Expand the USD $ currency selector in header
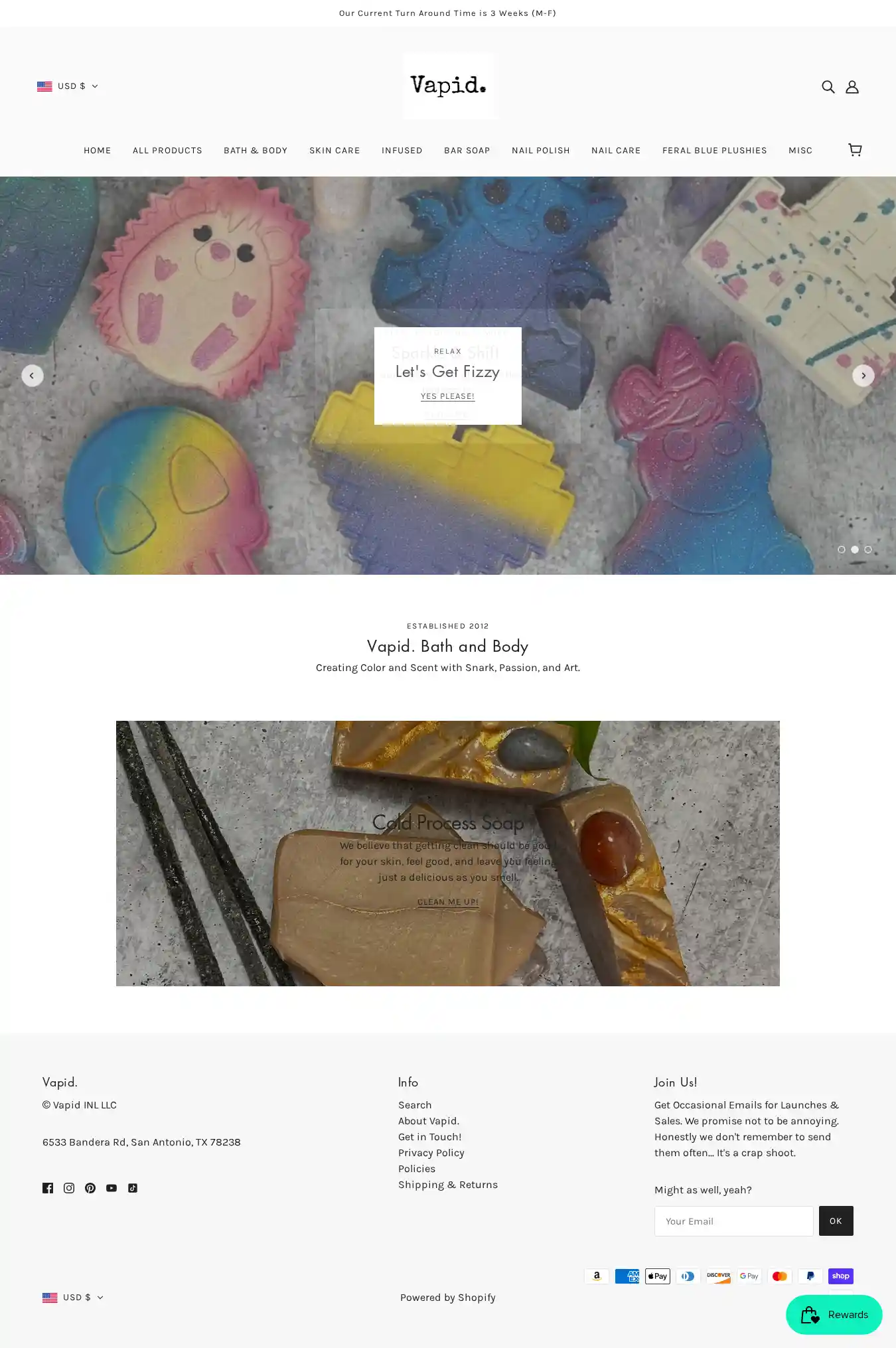 click(x=68, y=86)
